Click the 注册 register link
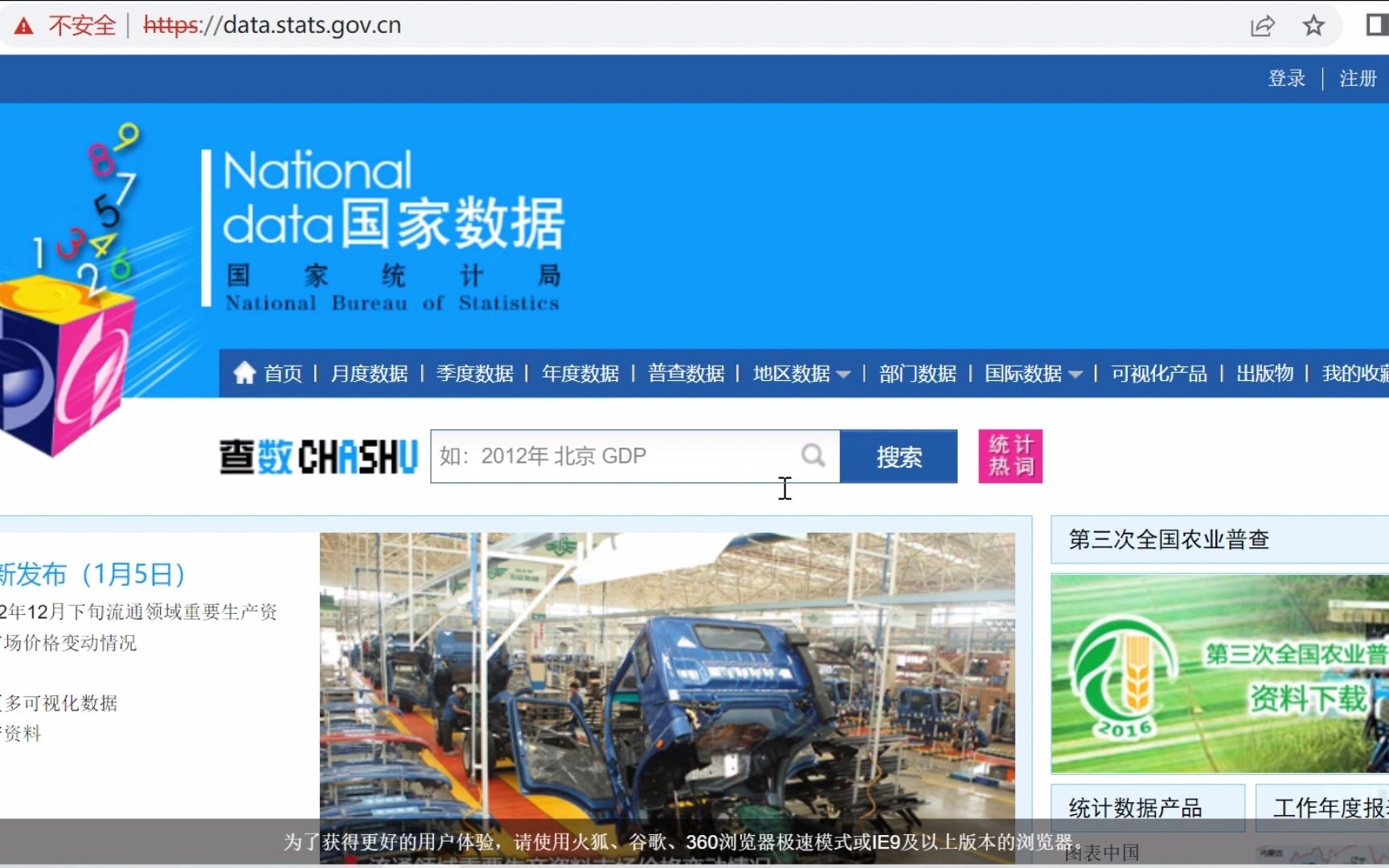This screenshot has height=868, width=1389. (x=1358, y=78)
